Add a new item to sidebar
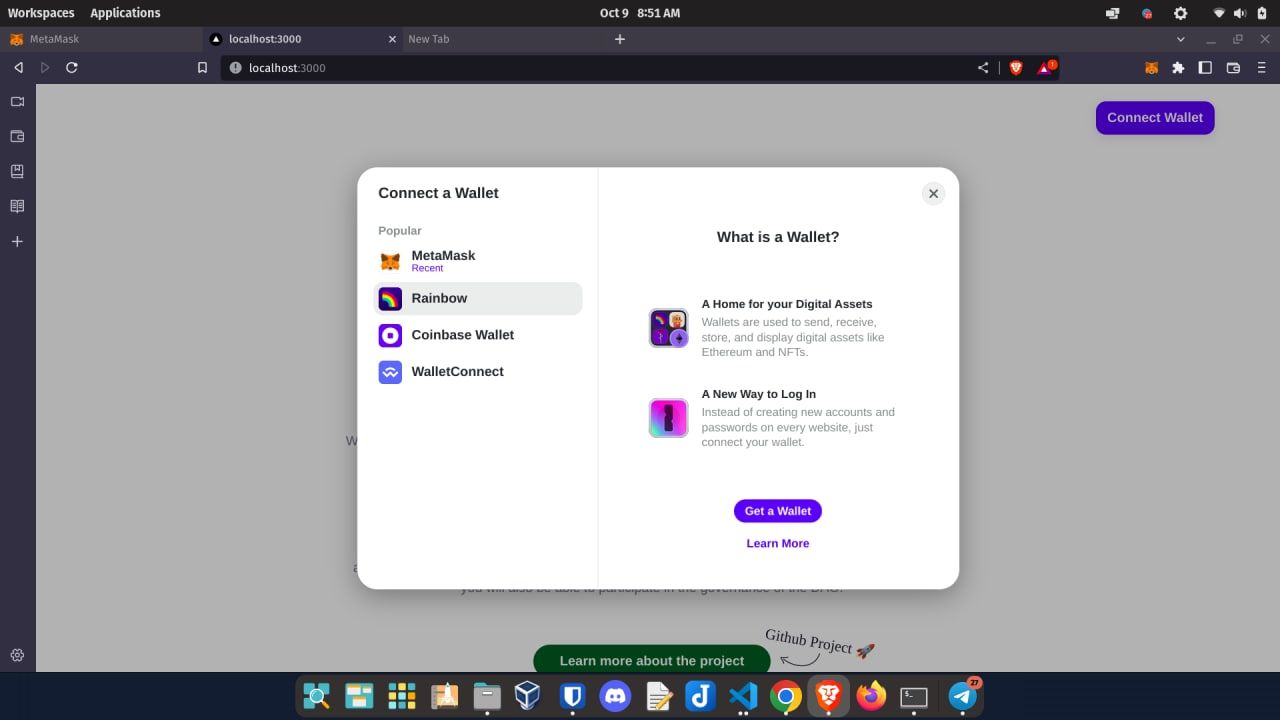Screen dimensions: 1280x720 pos(17,242)
